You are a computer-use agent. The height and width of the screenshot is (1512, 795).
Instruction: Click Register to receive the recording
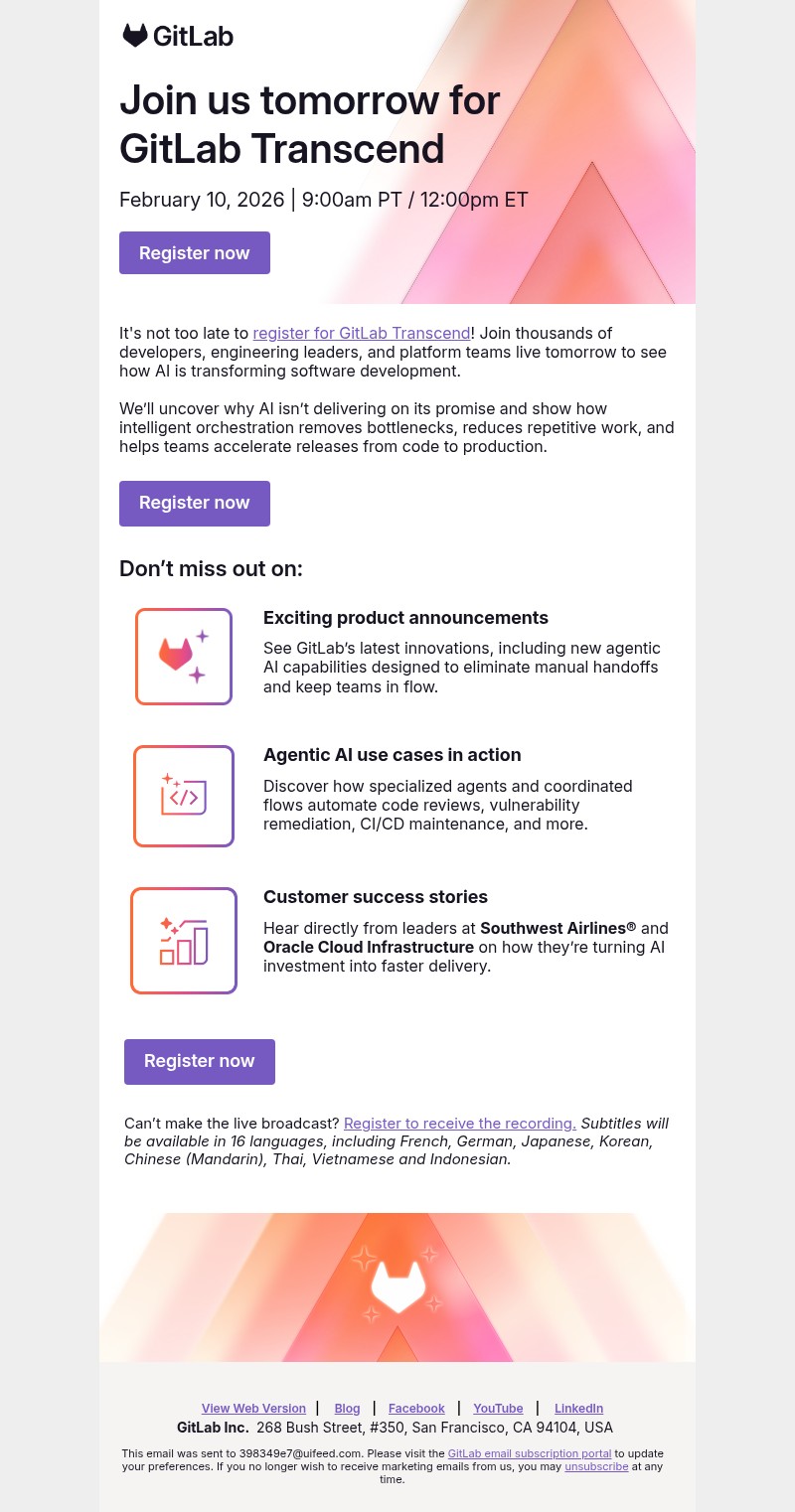[459, 1123]
